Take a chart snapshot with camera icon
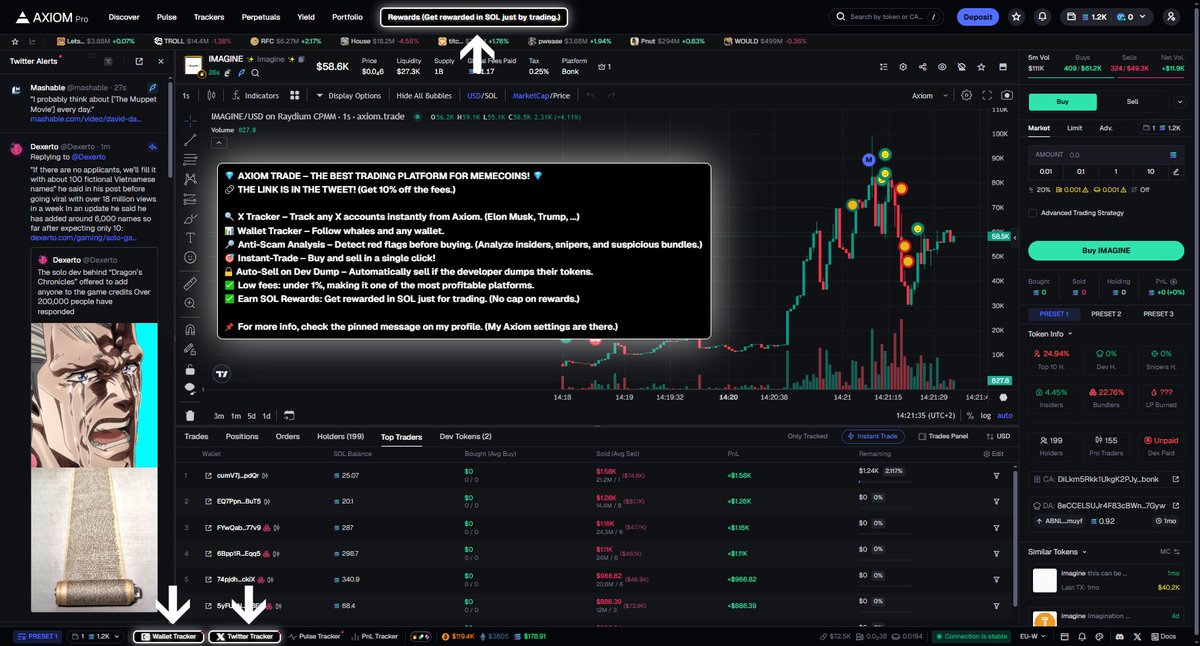 1006,96
